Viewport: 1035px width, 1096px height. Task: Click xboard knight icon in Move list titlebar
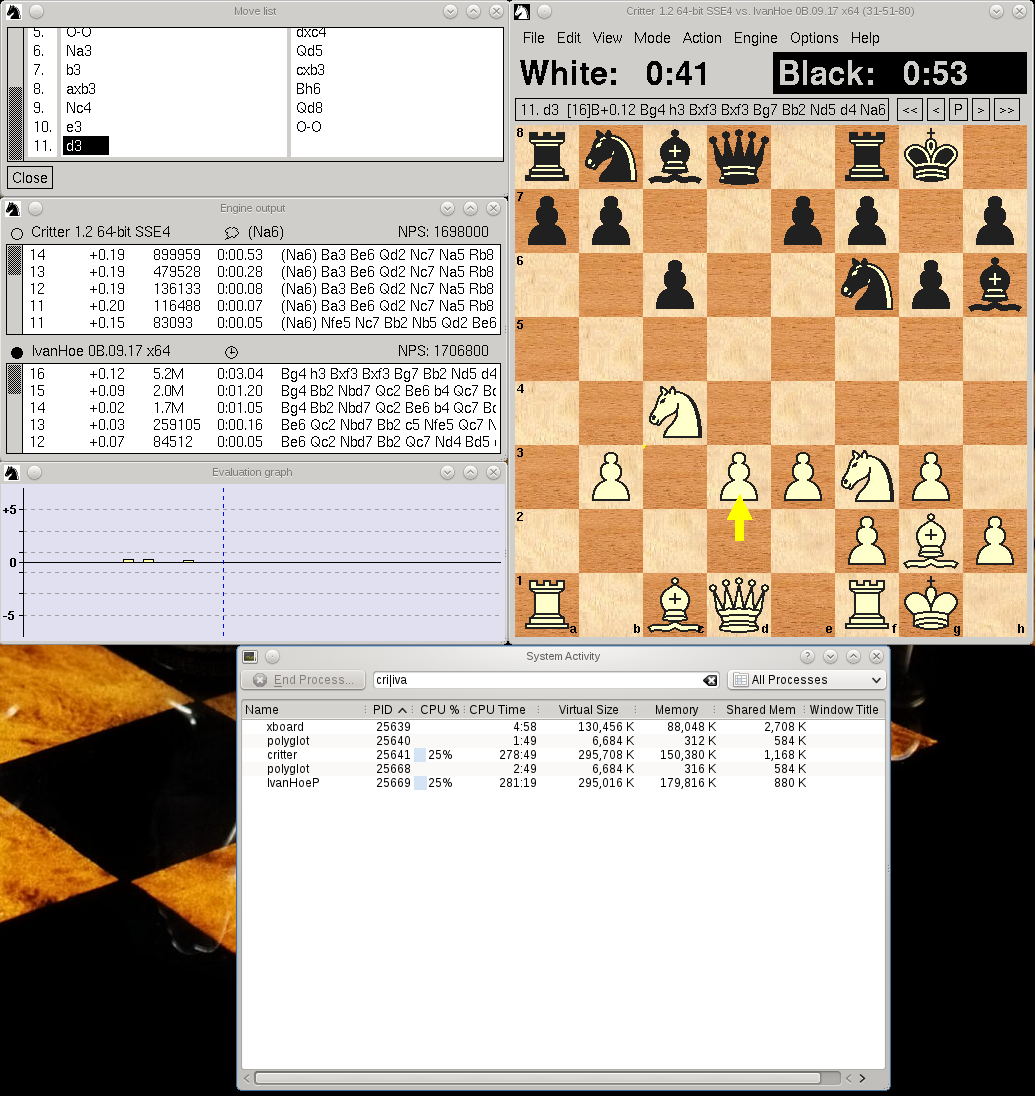point(13,11)
